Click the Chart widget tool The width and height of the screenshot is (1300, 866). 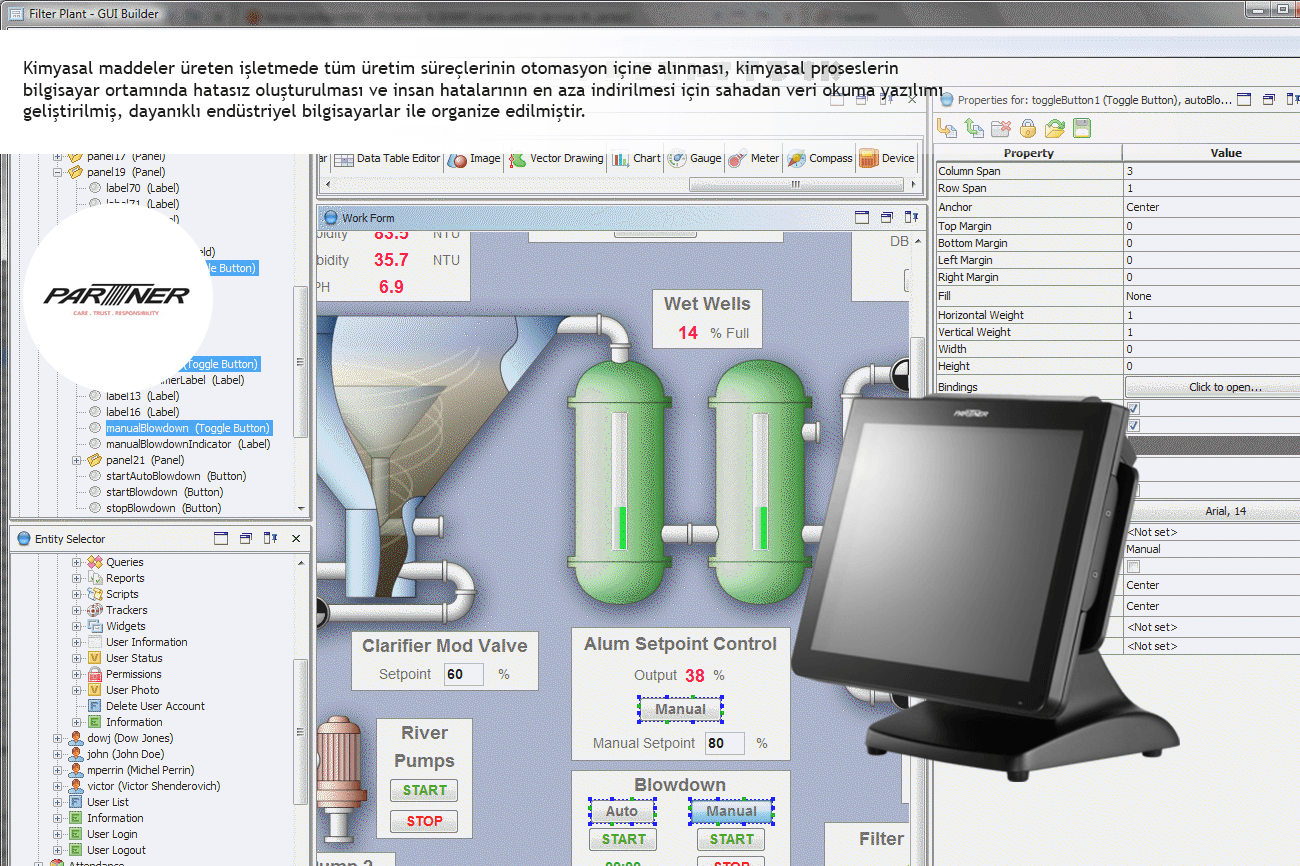coord(636,159)
